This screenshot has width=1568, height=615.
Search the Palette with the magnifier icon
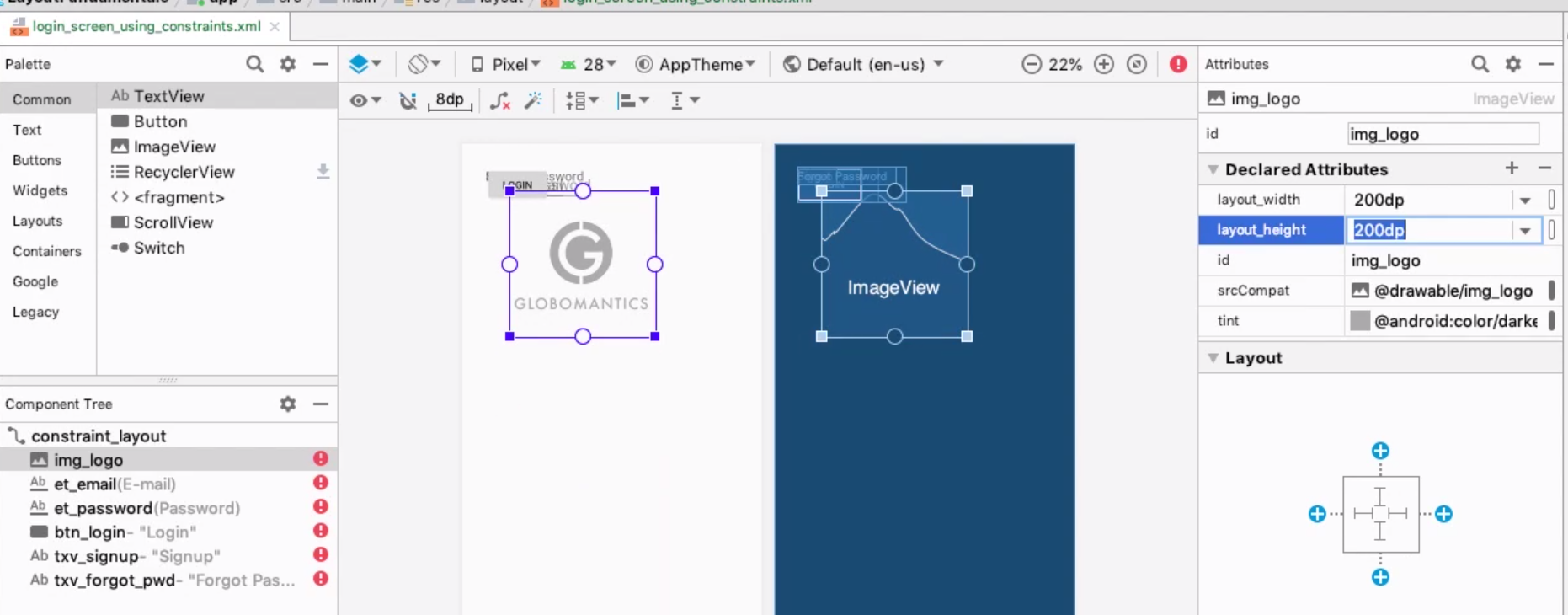click(254, 64)
